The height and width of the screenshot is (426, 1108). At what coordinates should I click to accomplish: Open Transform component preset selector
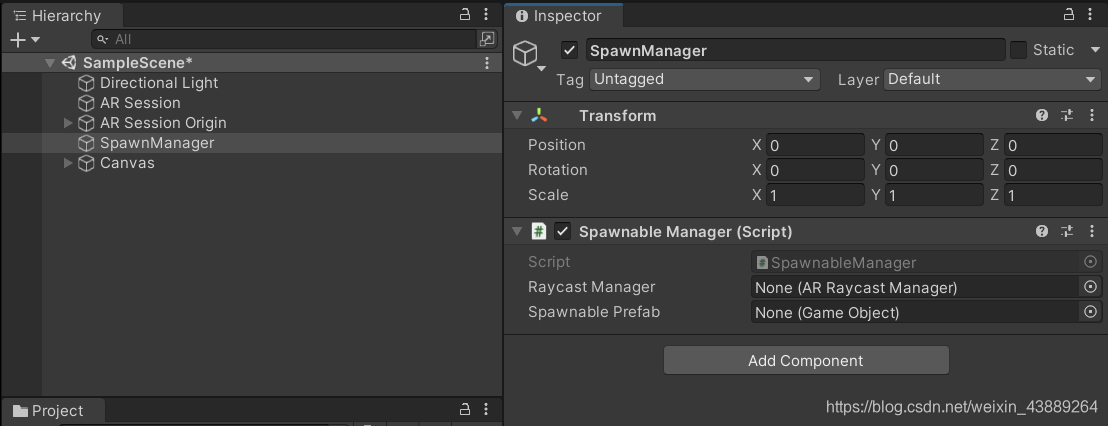coord(1067,115)
